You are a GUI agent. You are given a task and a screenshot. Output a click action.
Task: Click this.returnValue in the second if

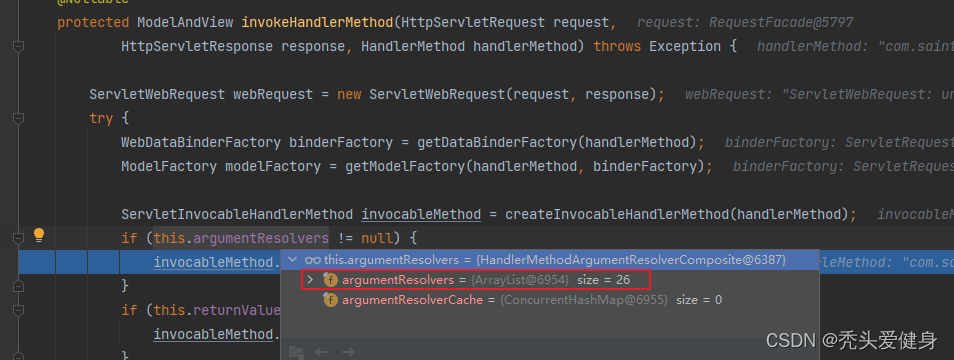tap(217, 310)
